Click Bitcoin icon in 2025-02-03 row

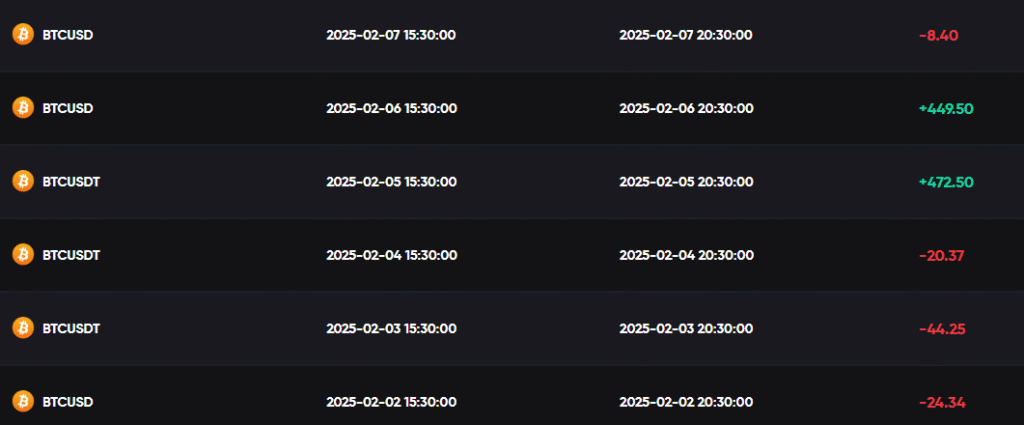click(23, 328)
